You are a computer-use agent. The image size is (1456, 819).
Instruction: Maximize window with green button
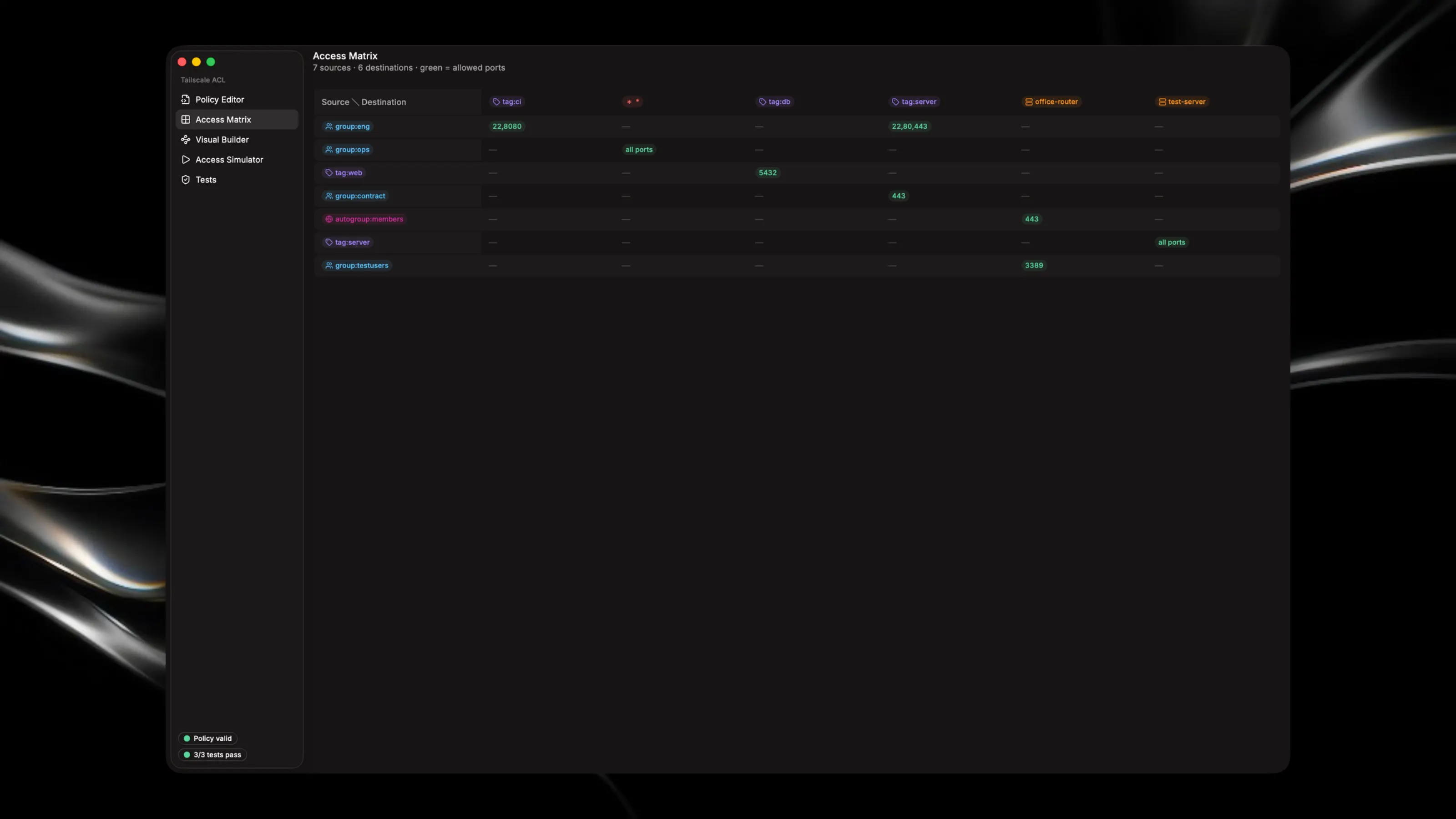[211, 61]
